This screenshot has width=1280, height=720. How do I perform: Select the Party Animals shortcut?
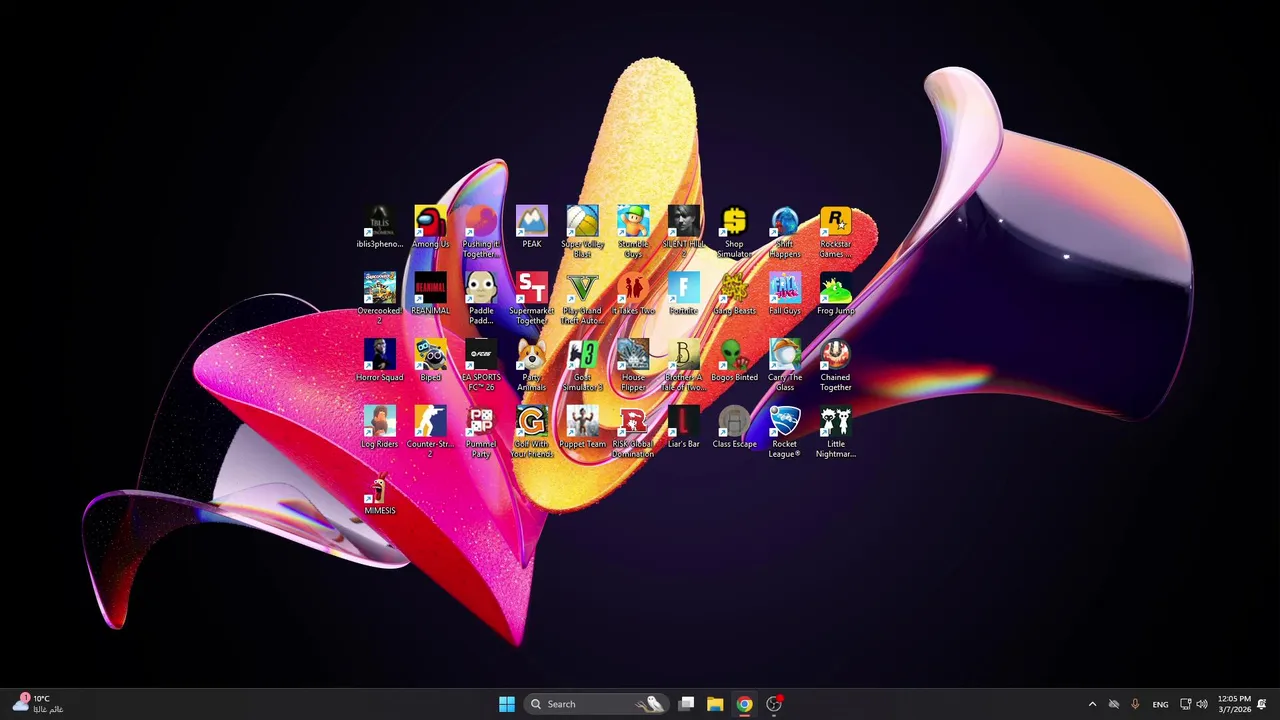531,365
